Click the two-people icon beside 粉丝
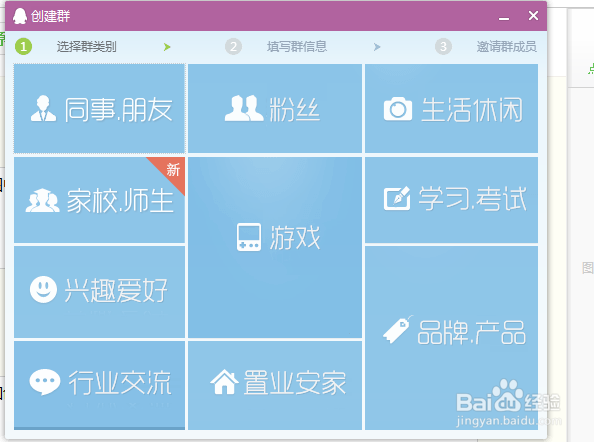 [244, 108]
